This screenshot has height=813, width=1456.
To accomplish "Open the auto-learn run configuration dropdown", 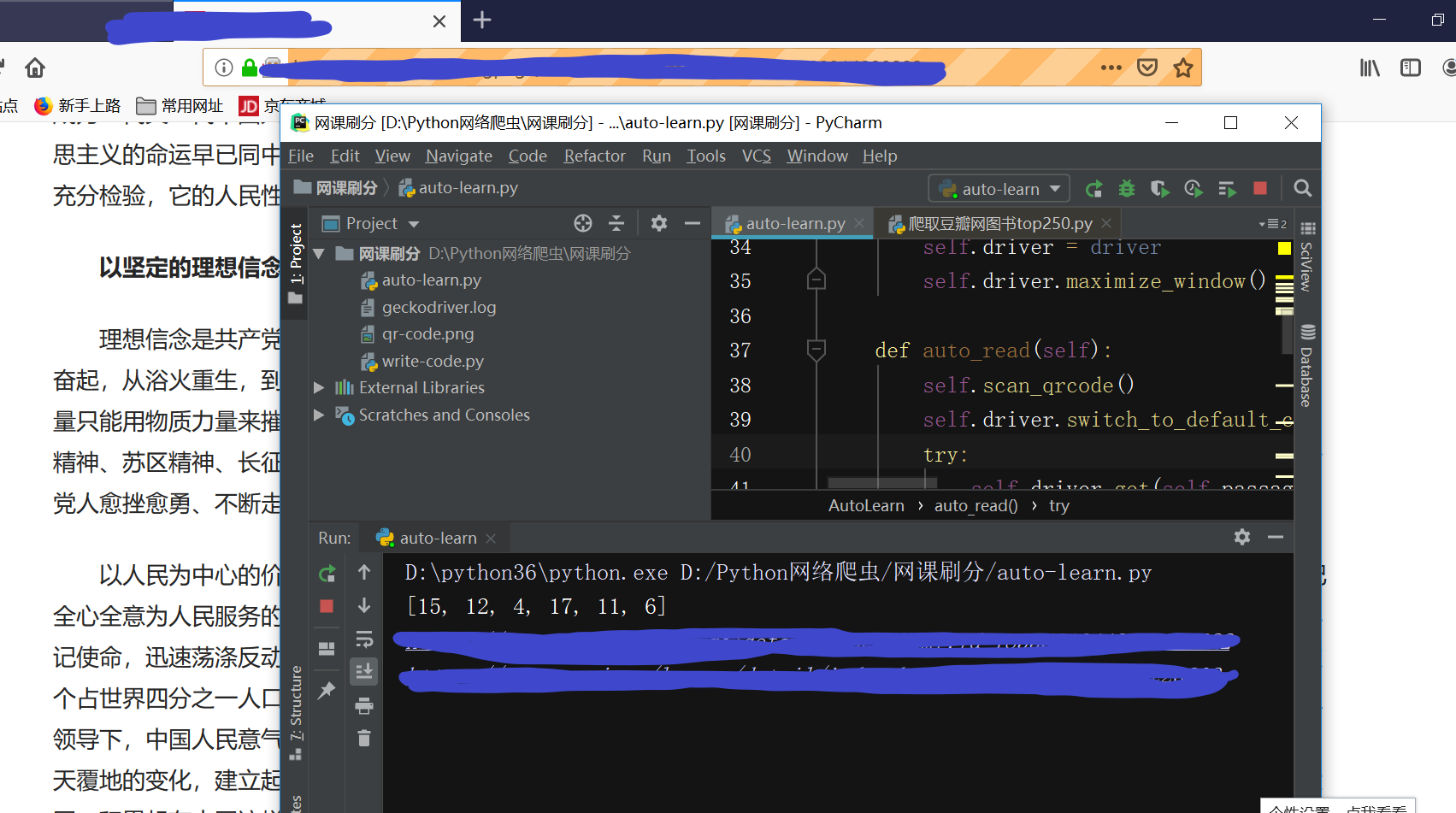I will (x=999, y=189).
